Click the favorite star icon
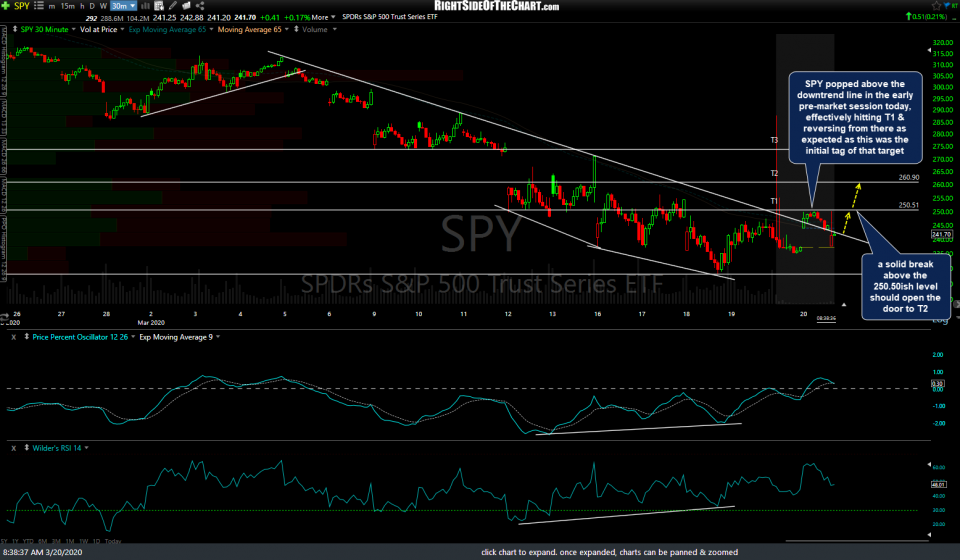 (936, 6)
